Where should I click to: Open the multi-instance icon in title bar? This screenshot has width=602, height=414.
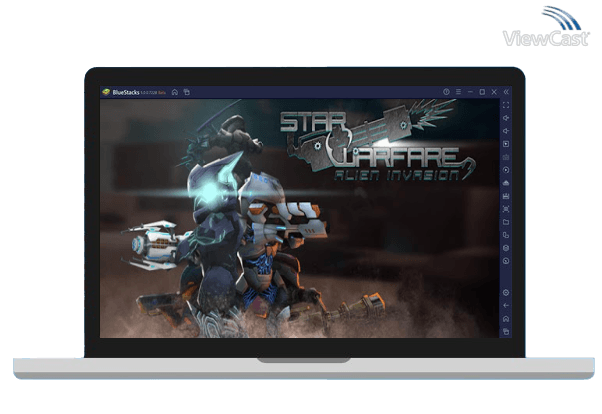coord(187,92)
